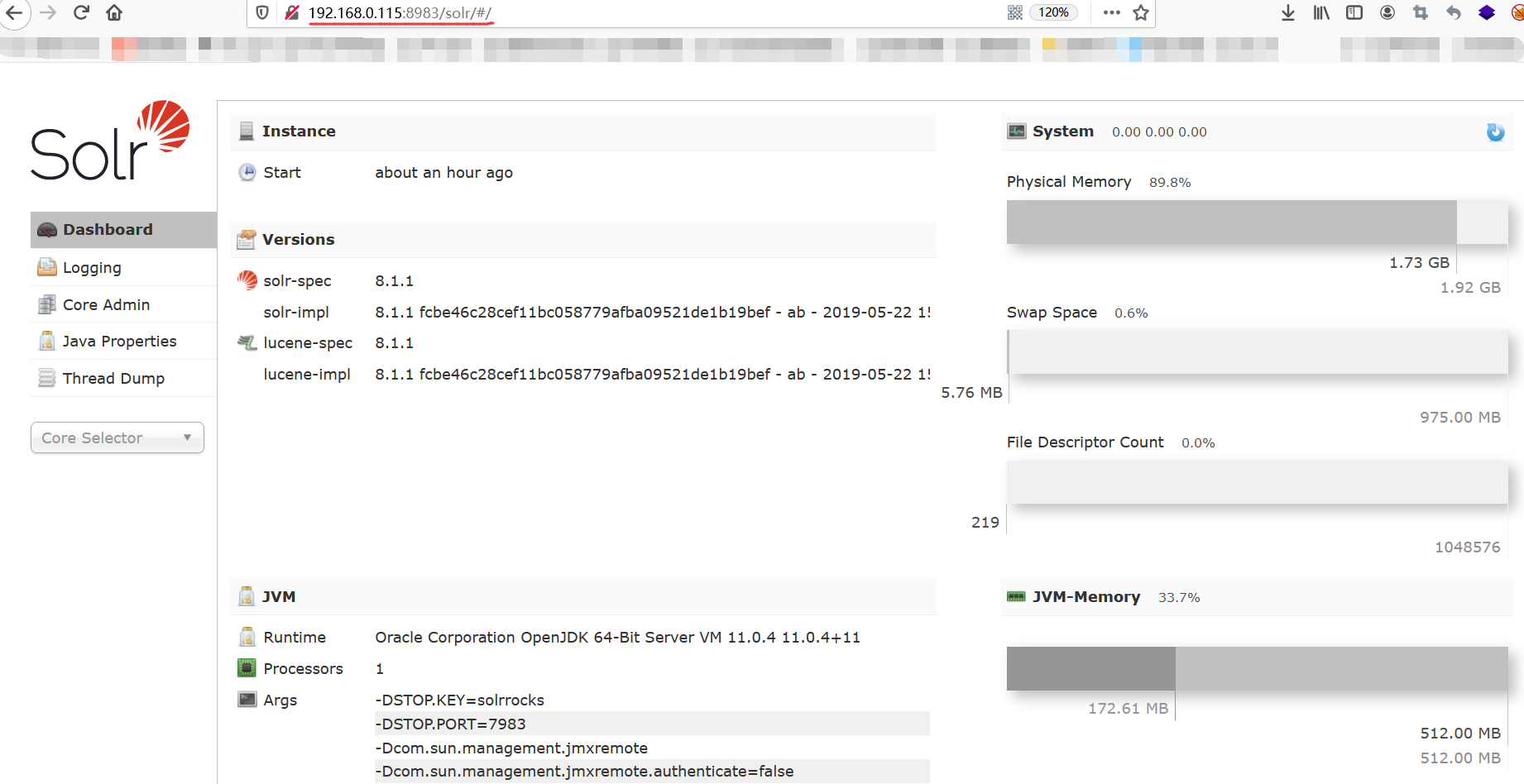Select the solr-impl version string
Image resolution: width=1524 pixels, height=784 pixels.
click(x=653, y=312)
